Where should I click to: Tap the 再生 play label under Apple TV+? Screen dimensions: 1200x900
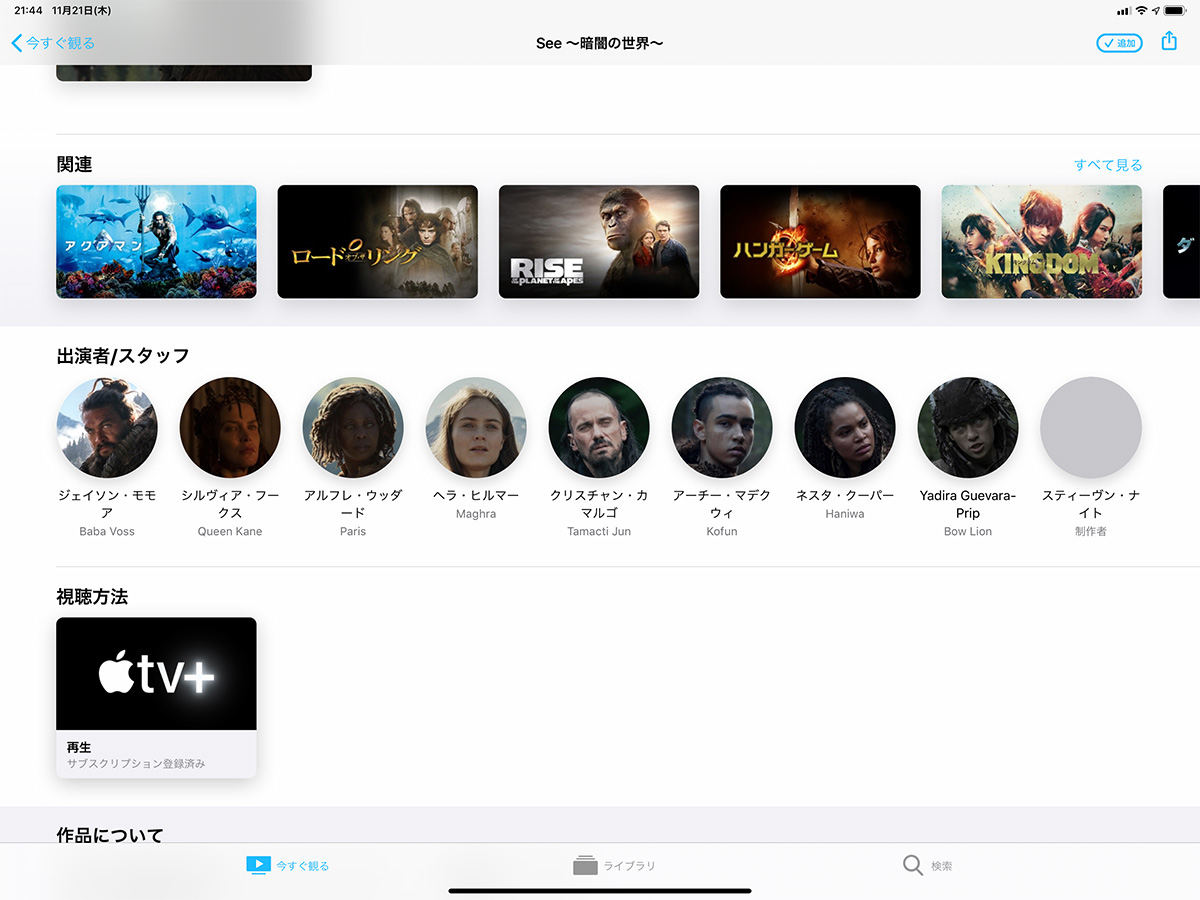click(80, 747)
